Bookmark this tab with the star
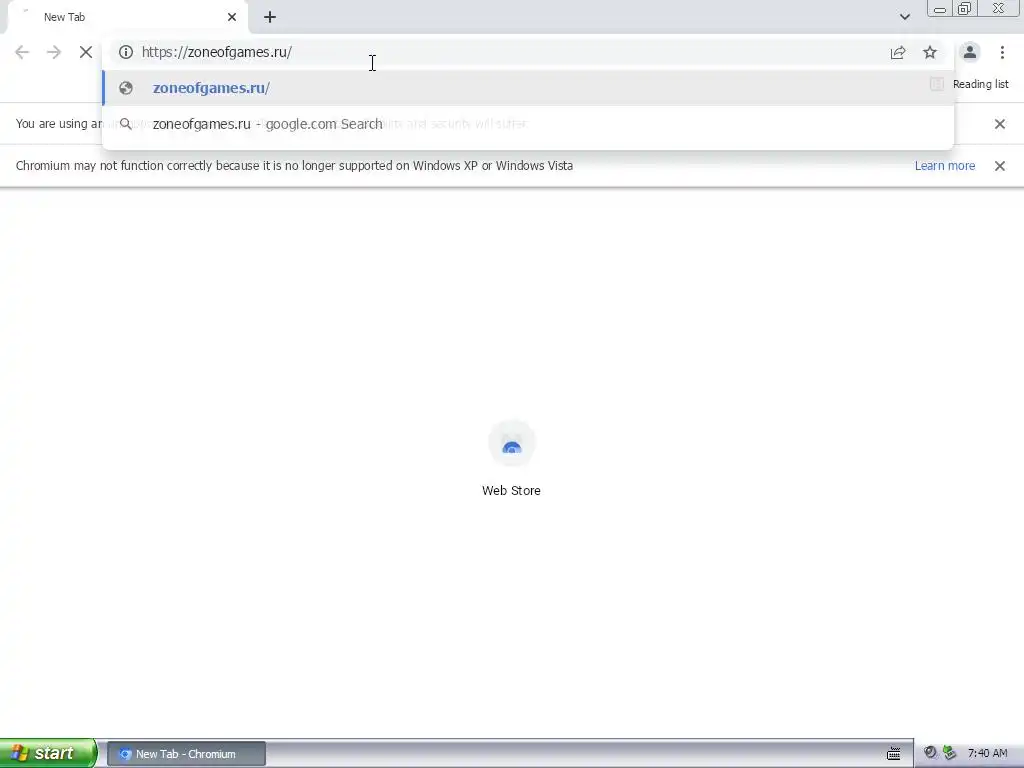1024x768 pixels. click(x=930, y=52)
